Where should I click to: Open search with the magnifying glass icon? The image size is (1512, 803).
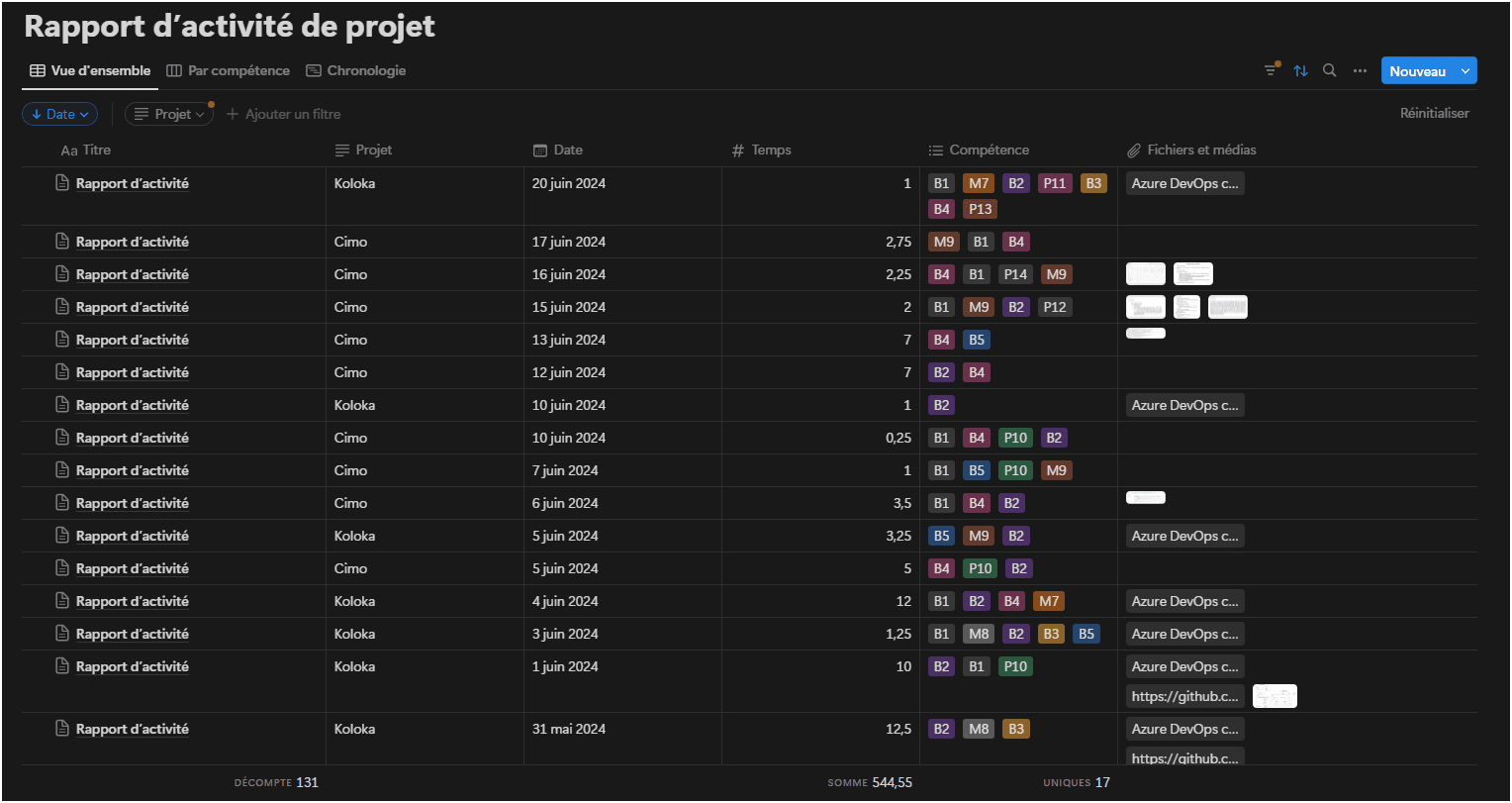[x=1330, y=70]
